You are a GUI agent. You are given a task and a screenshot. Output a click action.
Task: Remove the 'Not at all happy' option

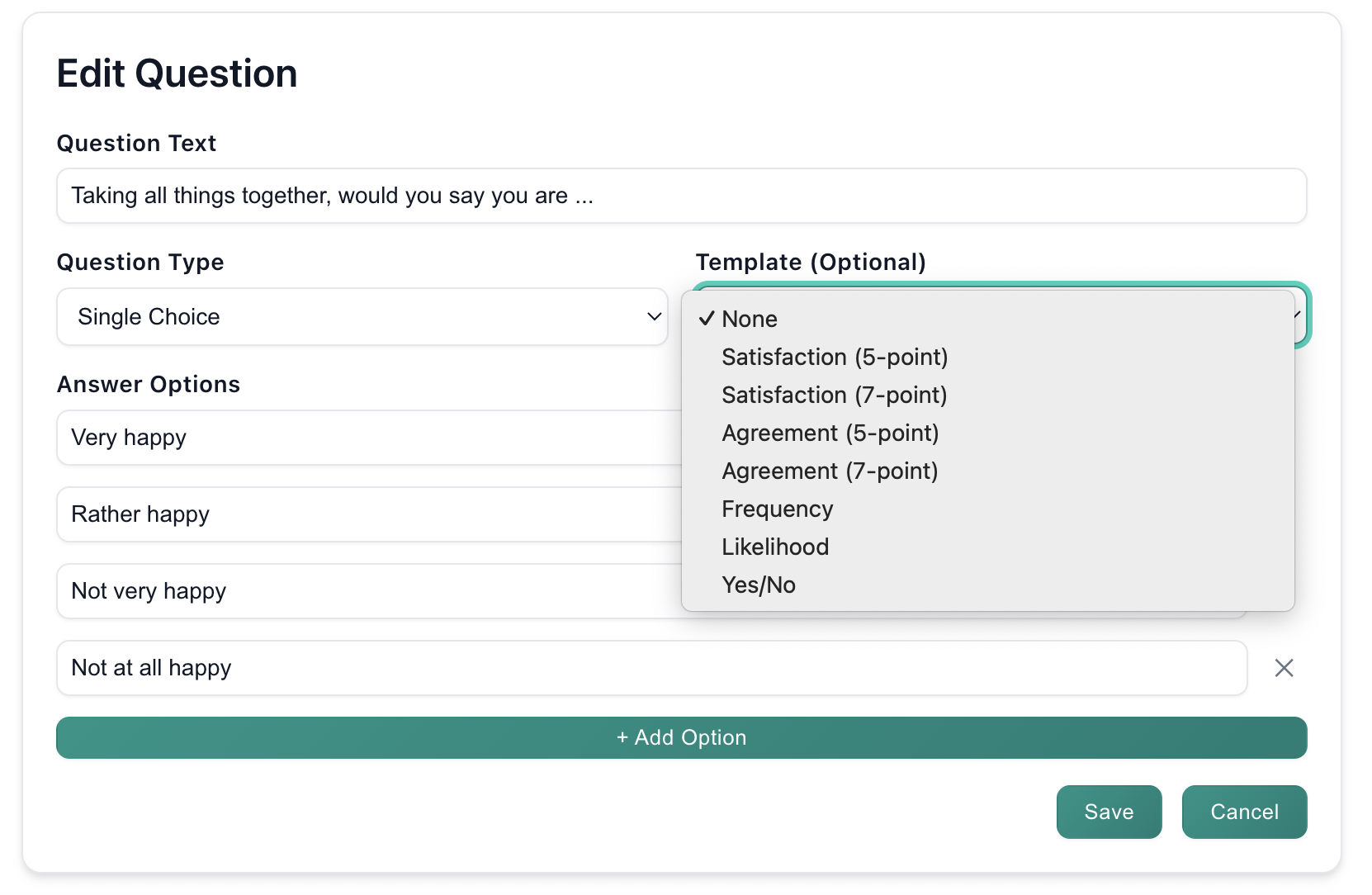[x=1284, y=668]
